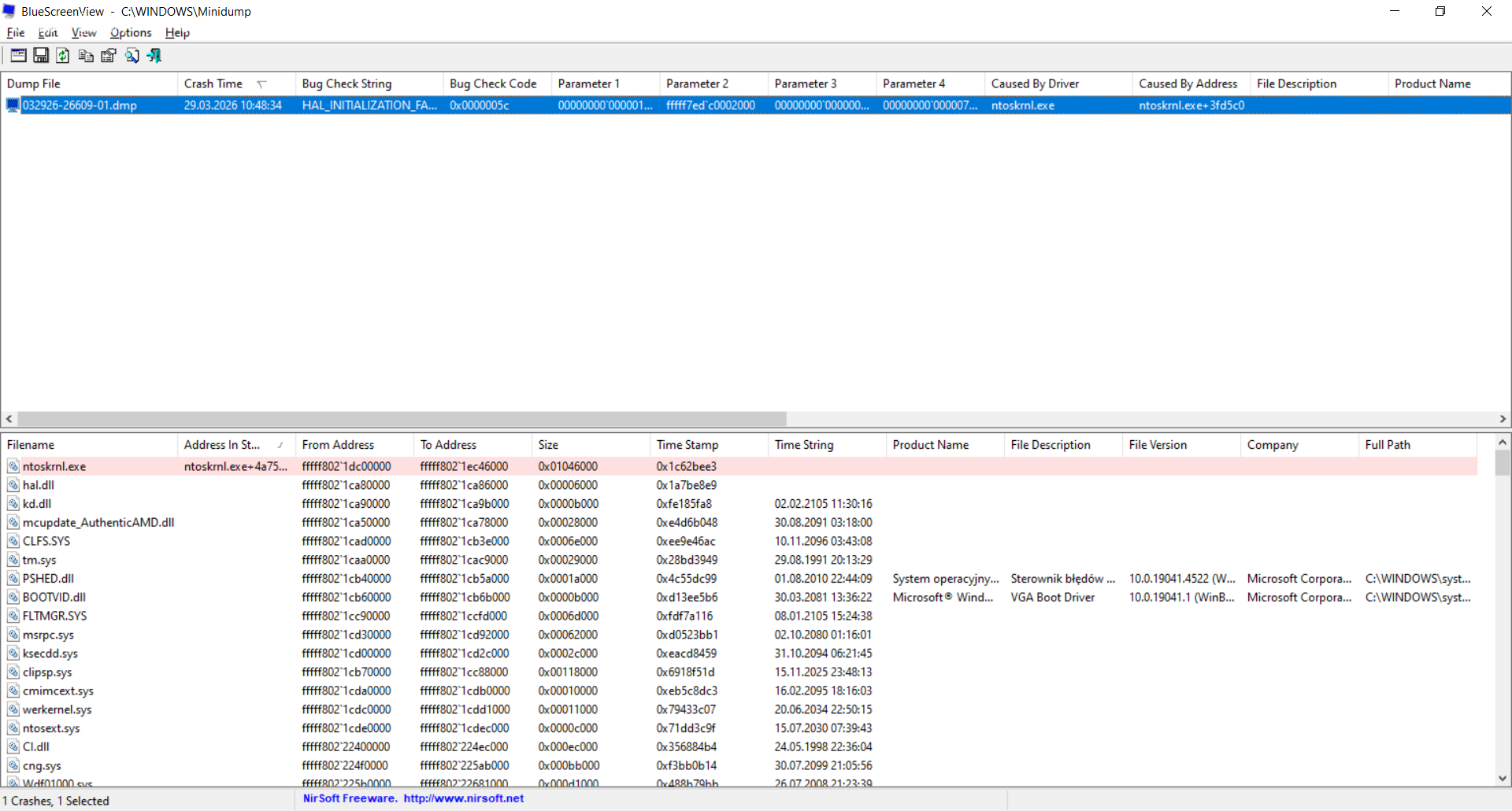Click the file icon beside CI.dll
Image resolution: width=1512 pixels, height=811 pixels.
[x=13, y=746]
